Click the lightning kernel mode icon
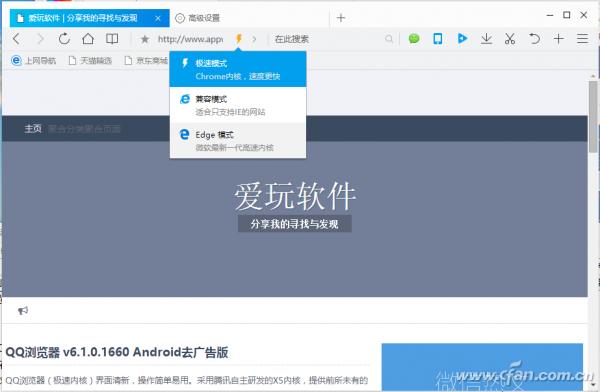This screenshot has height=392, width=600. pyautogui.click(x=238, y=39)
